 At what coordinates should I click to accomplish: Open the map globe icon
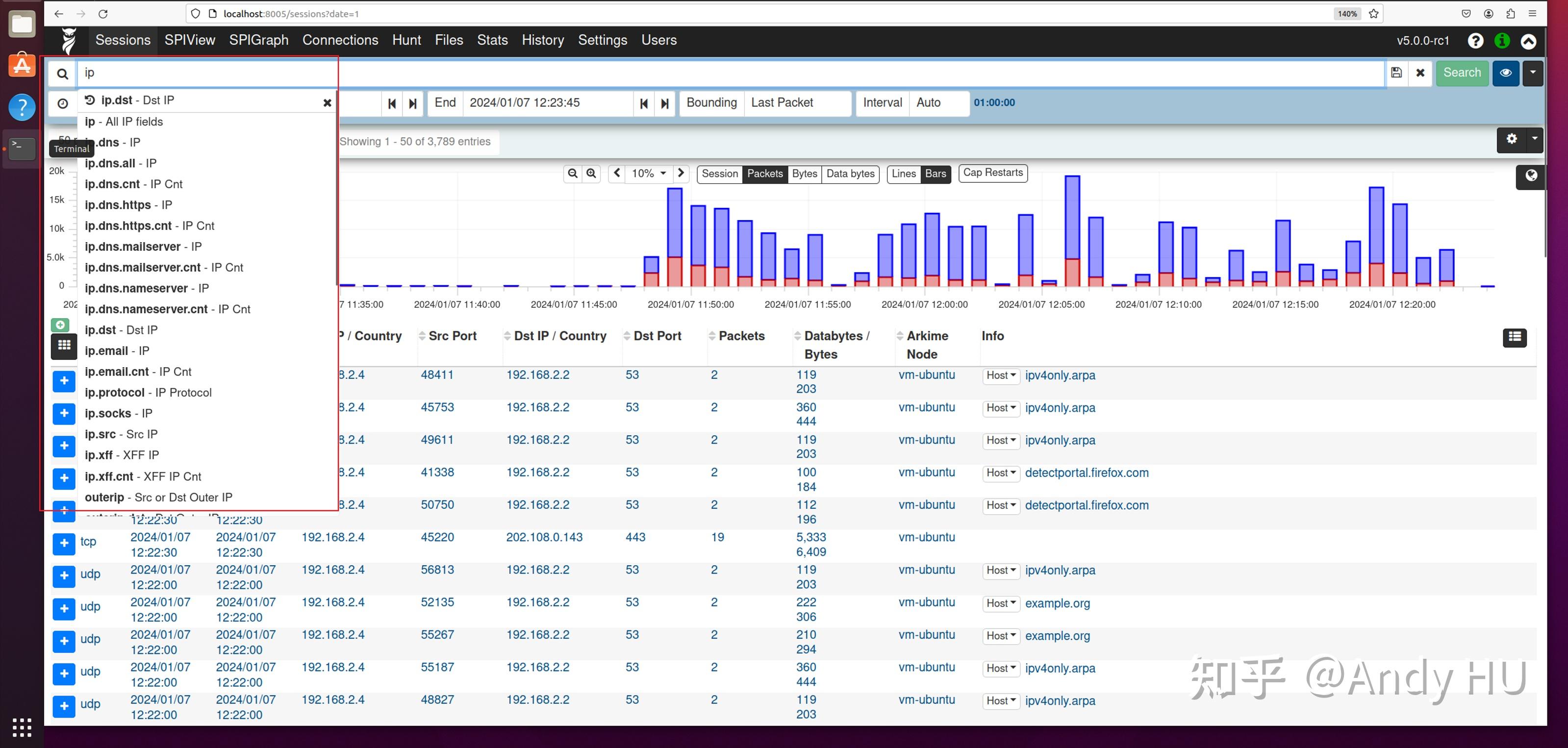(x=1531, y=176)
